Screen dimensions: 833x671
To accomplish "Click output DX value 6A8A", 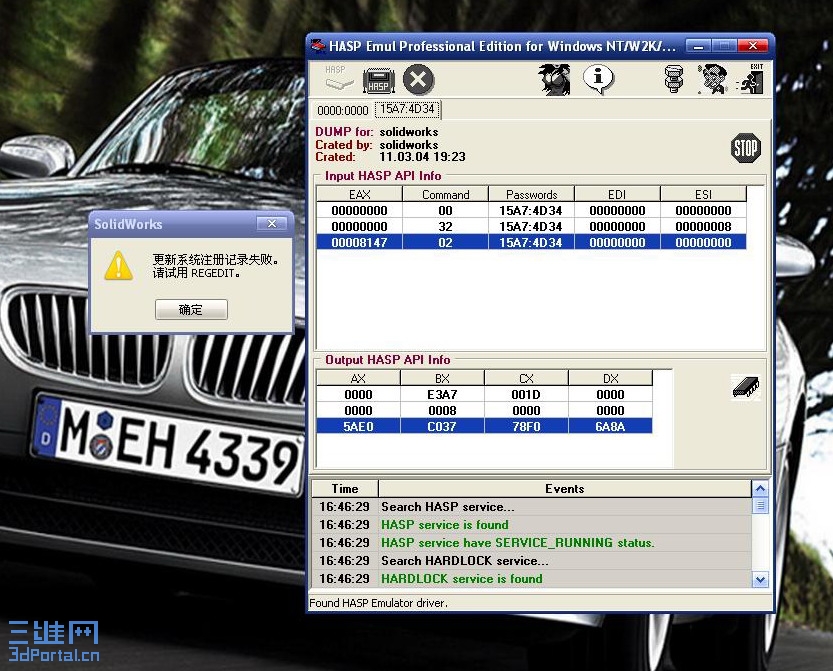I will click(610, 426).
